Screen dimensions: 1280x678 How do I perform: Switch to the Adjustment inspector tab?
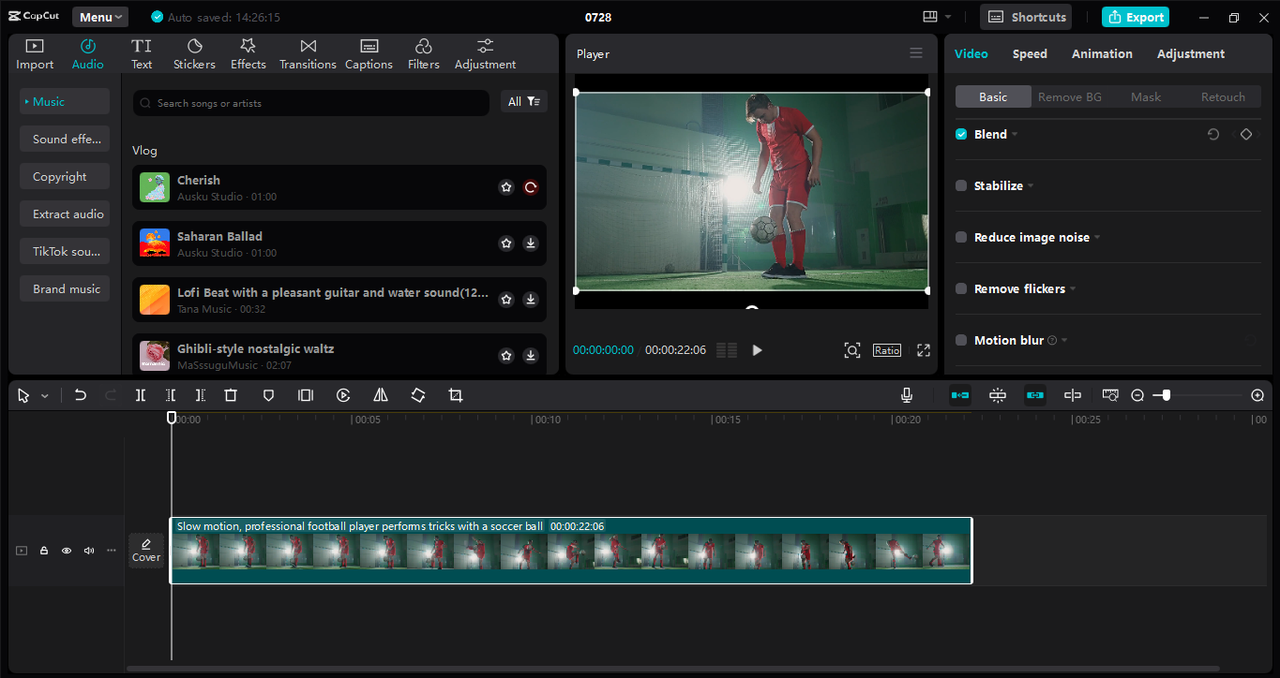1191,54
